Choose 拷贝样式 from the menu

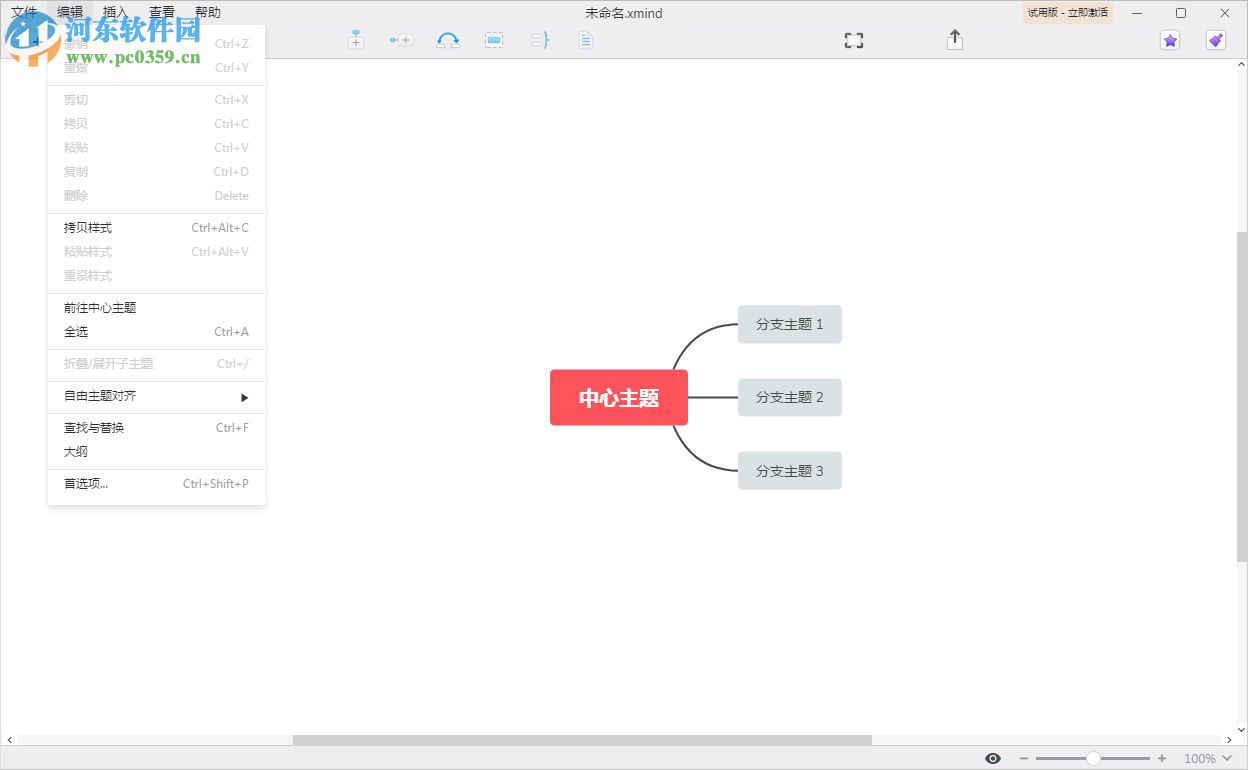tap(156, 228)
